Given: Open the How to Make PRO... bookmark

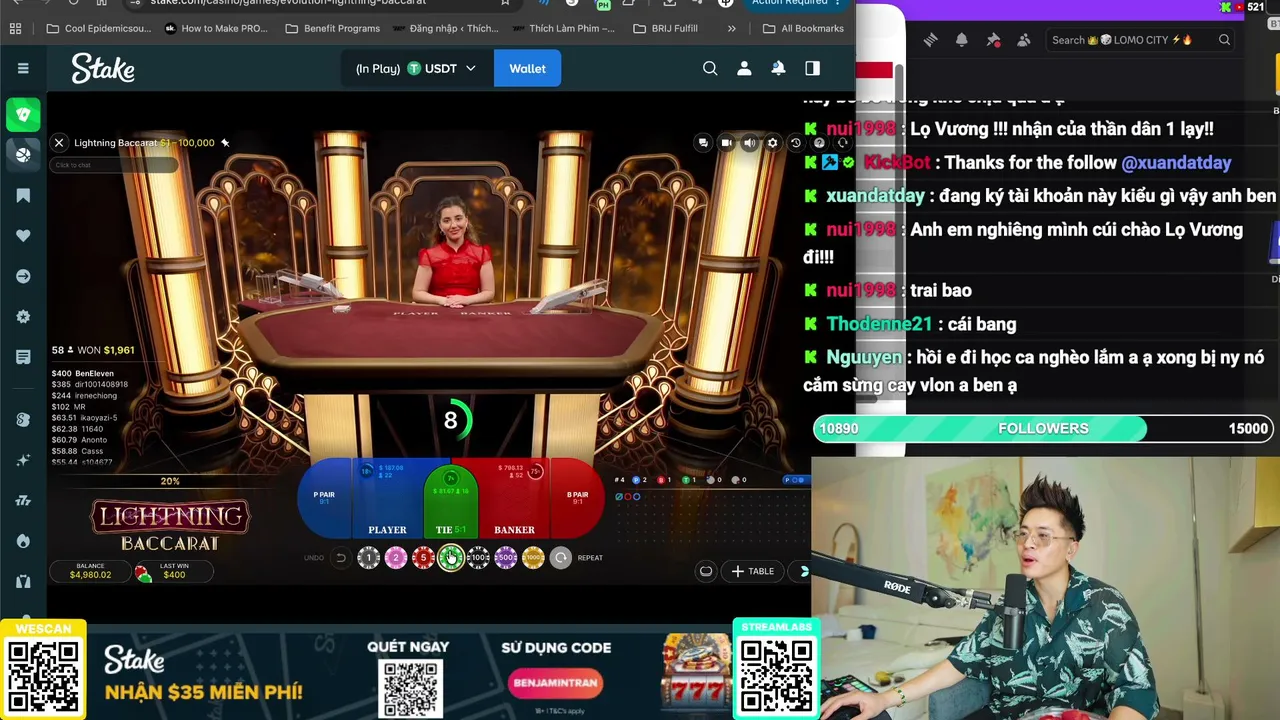Looking at the screenshot, I should click(x=215, y=28).
